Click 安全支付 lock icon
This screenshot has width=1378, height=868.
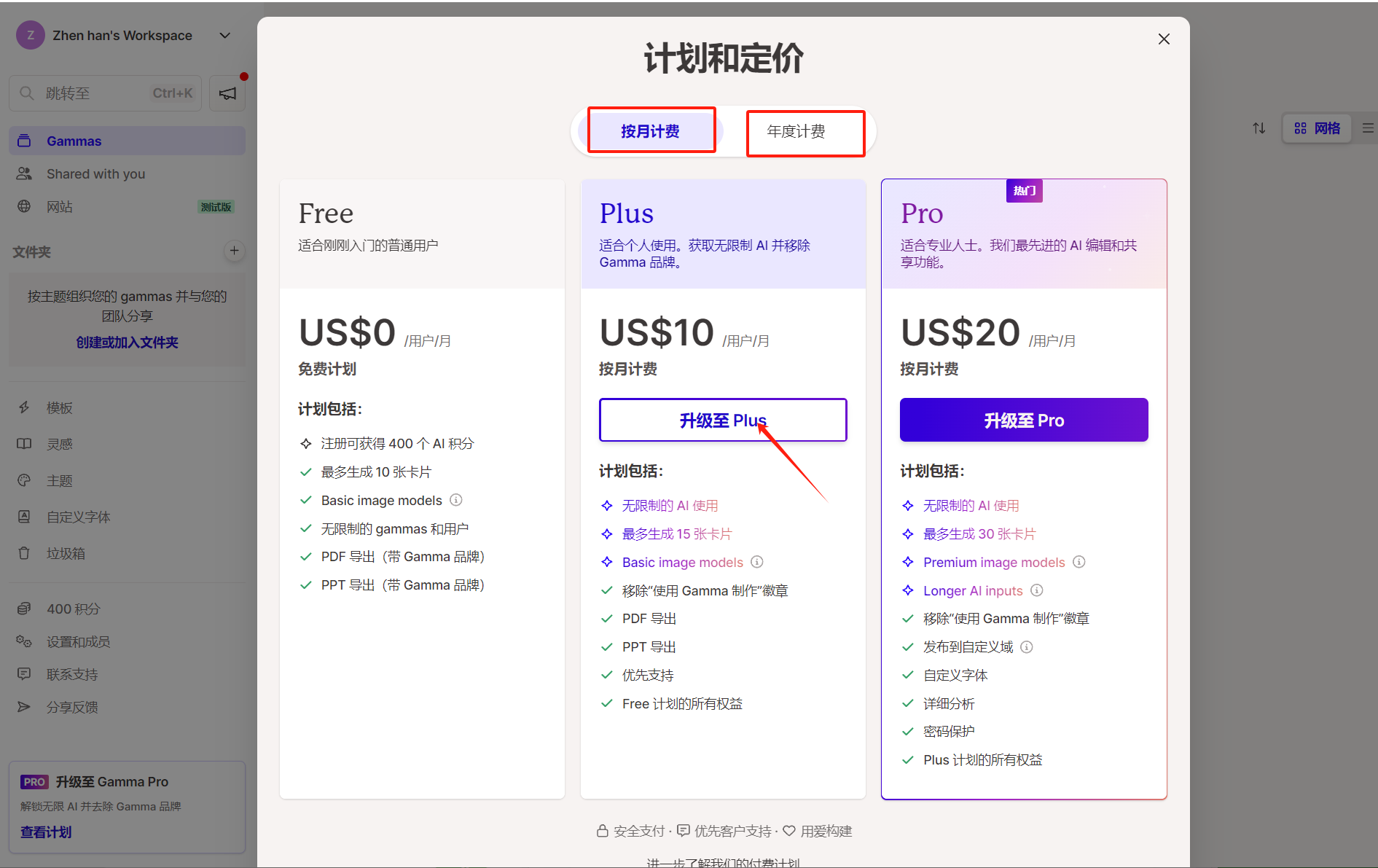603,831
